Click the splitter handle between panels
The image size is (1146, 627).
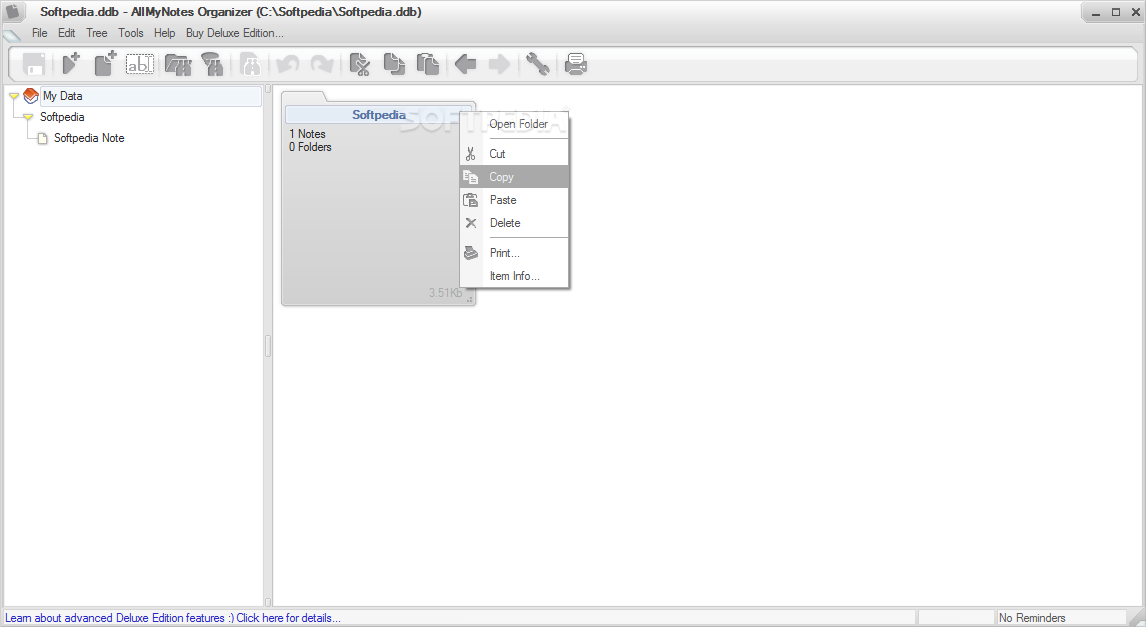coord(268,346)
